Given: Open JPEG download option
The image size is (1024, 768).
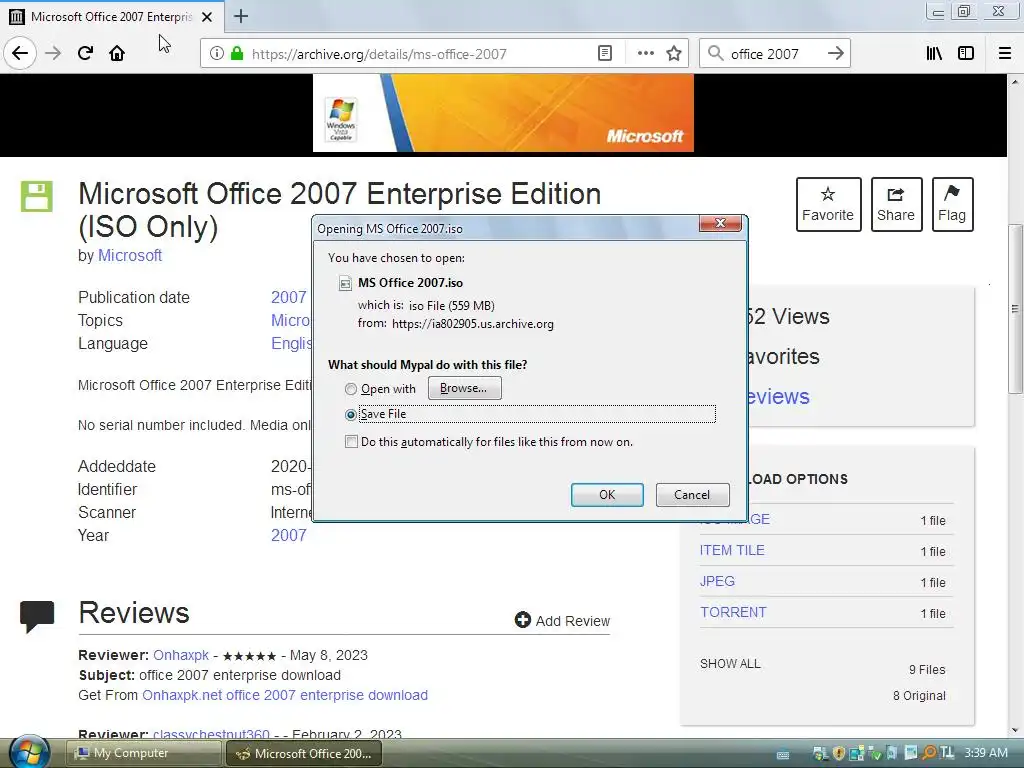Looking at the screenshot, I should click(717, 581).
